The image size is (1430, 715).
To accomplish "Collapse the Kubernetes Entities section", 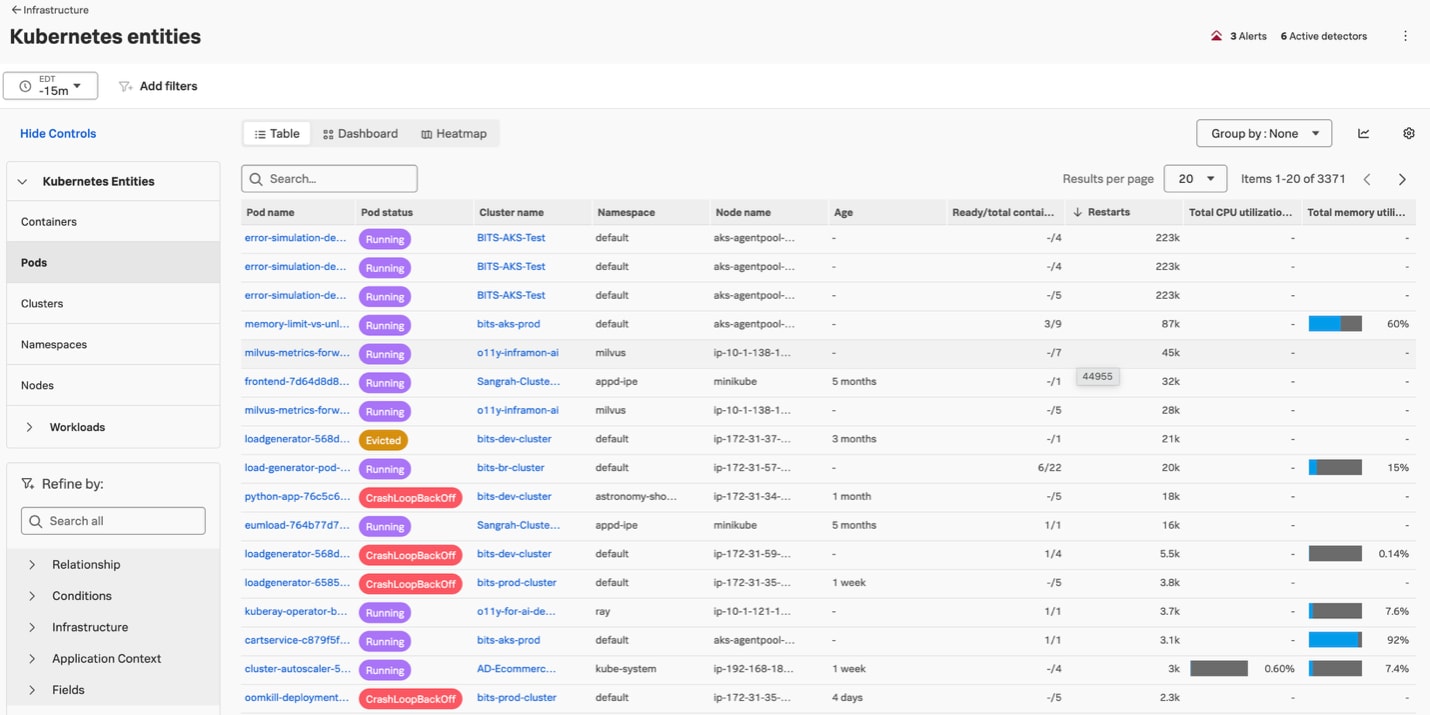I will click(23, 182).
